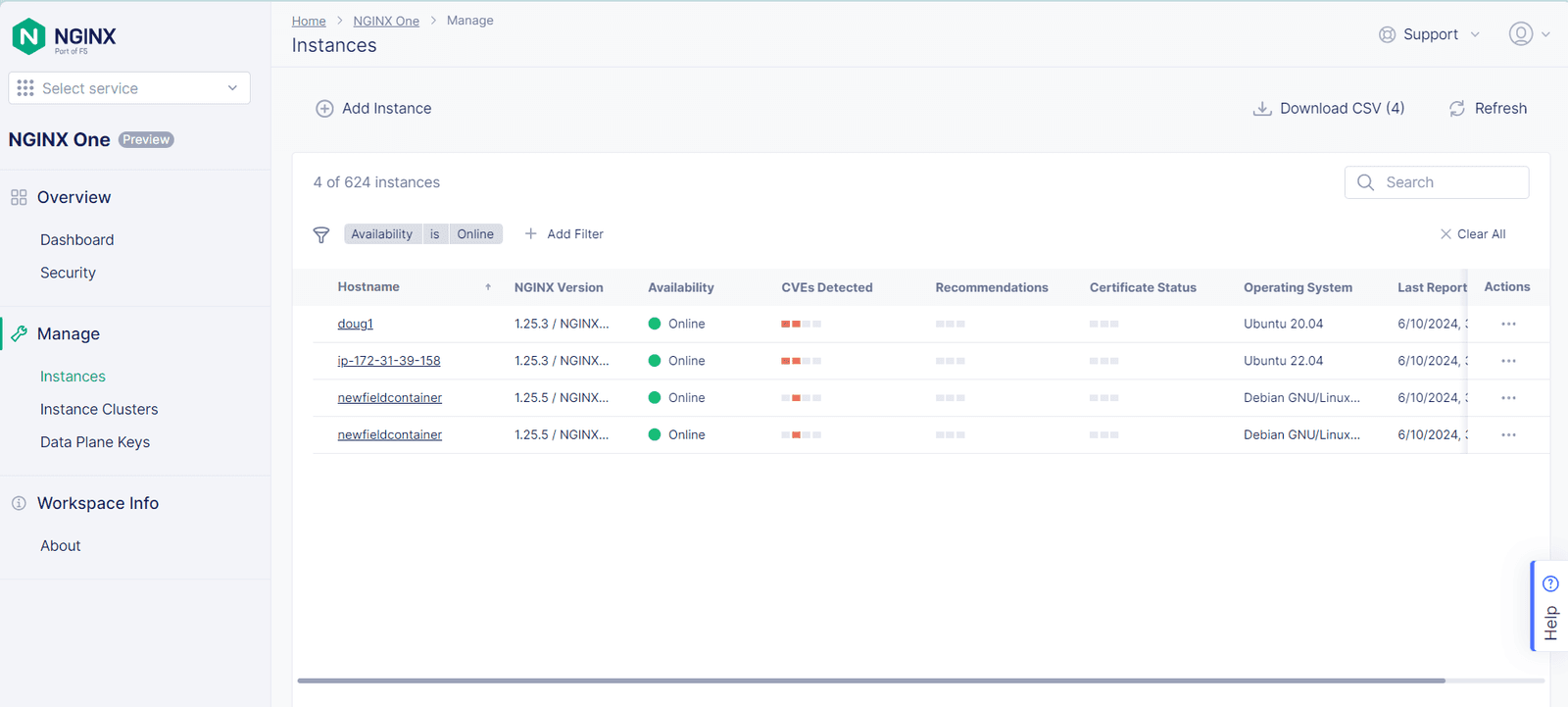Sort table by Hostname column arrow
This screenshot has width=1568, height=707.
coord(488,287)
